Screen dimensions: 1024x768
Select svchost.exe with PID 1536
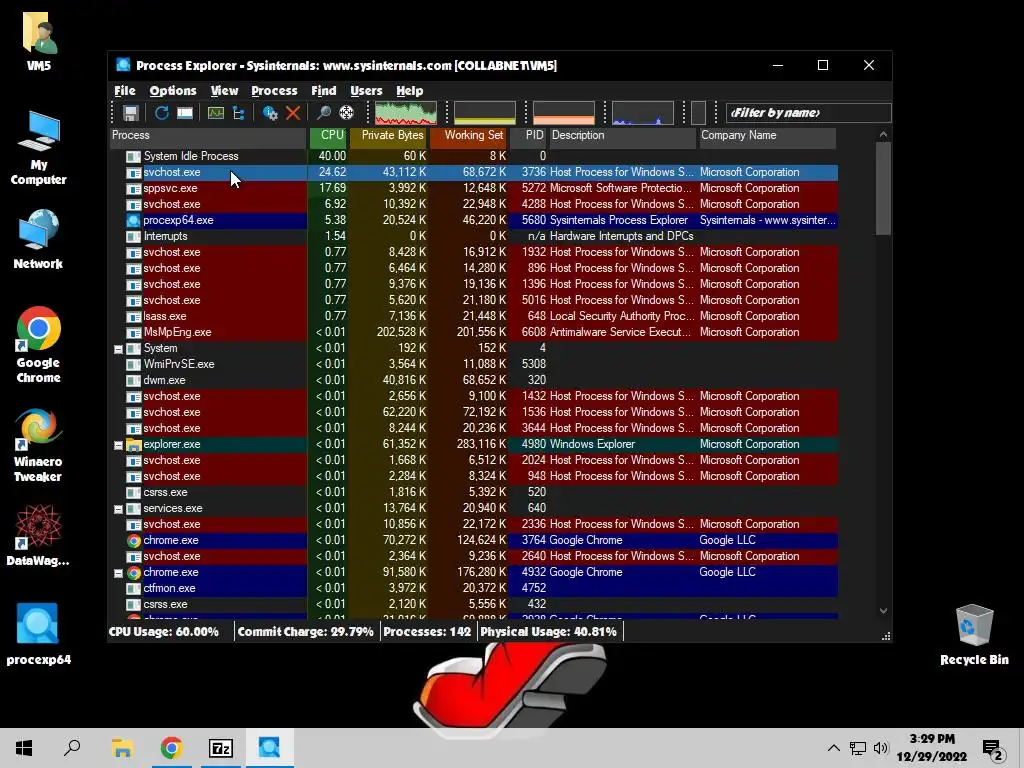coord(473,412)
